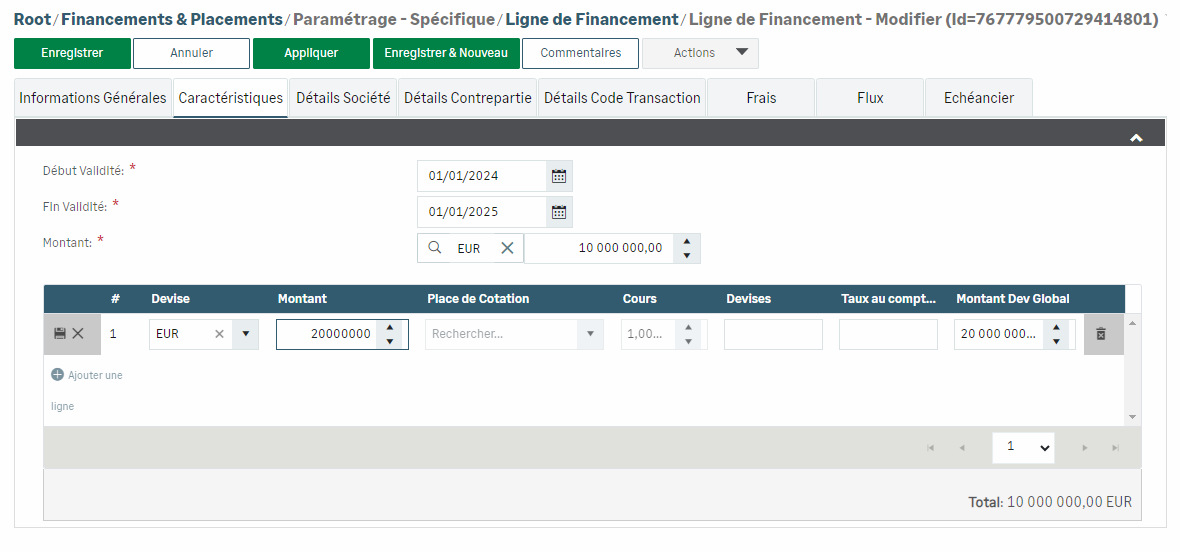Click the Taux au comptant input field
This screenshot has height=552, width=1180.
tap(888, 334)
